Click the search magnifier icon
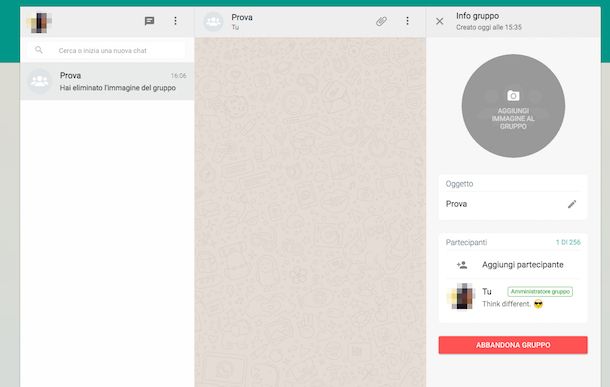 pos(39,50)
